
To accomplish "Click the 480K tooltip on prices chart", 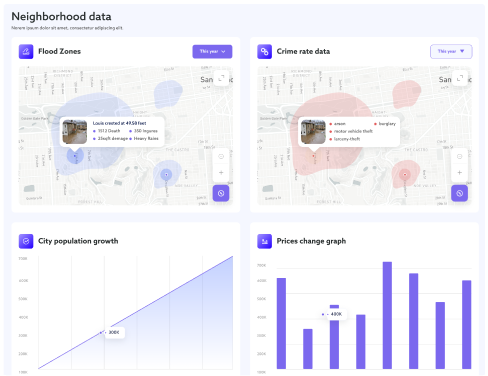I will click(x=336, y=314).
